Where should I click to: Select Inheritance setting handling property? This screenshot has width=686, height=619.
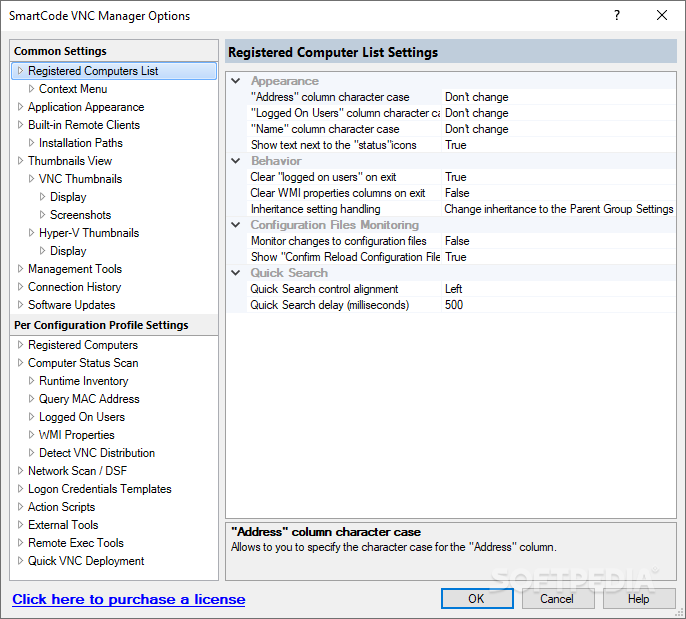[x=315, y=209]
